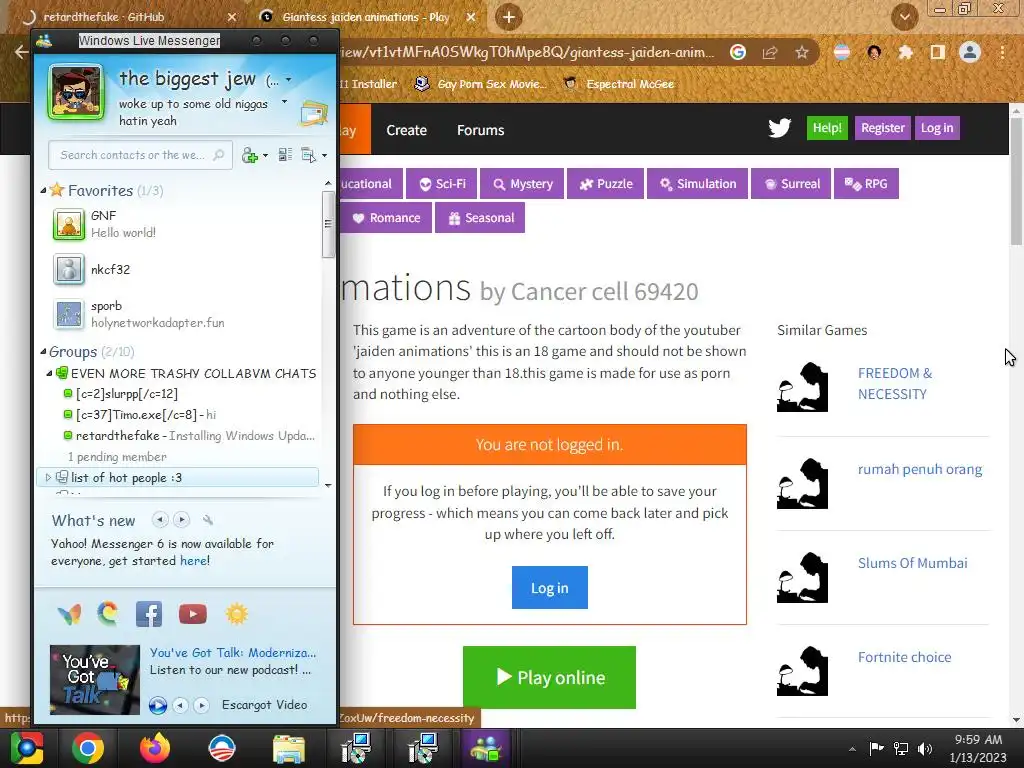Click the Messenger profile avatar picture

76,92
